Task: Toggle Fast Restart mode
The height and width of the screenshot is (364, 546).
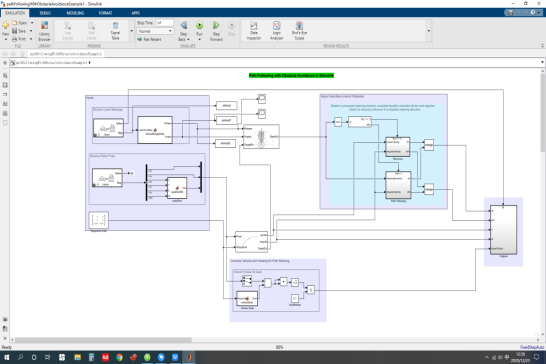Action: pos(149,39)
